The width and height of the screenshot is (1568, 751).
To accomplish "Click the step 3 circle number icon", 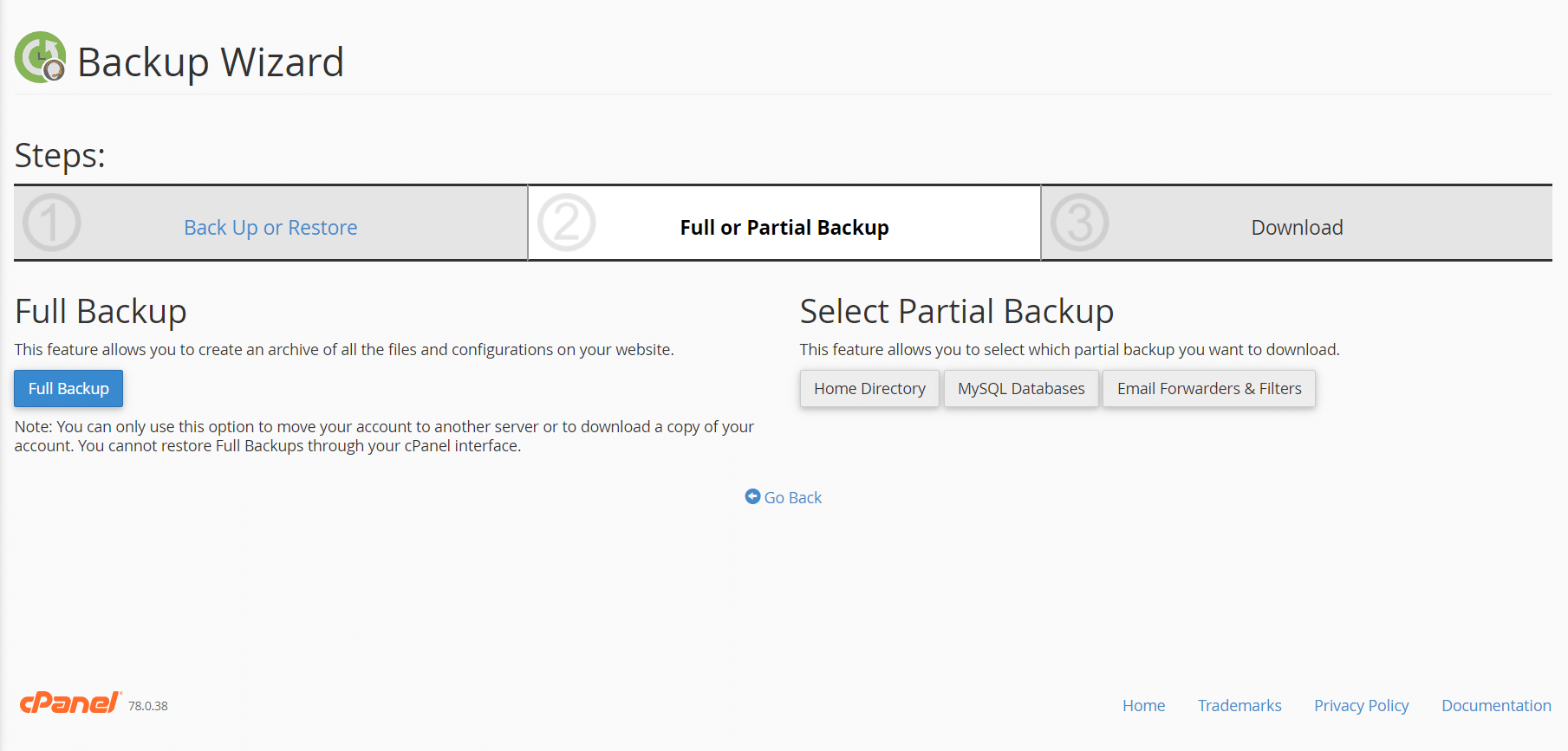I will point(1079,223).
